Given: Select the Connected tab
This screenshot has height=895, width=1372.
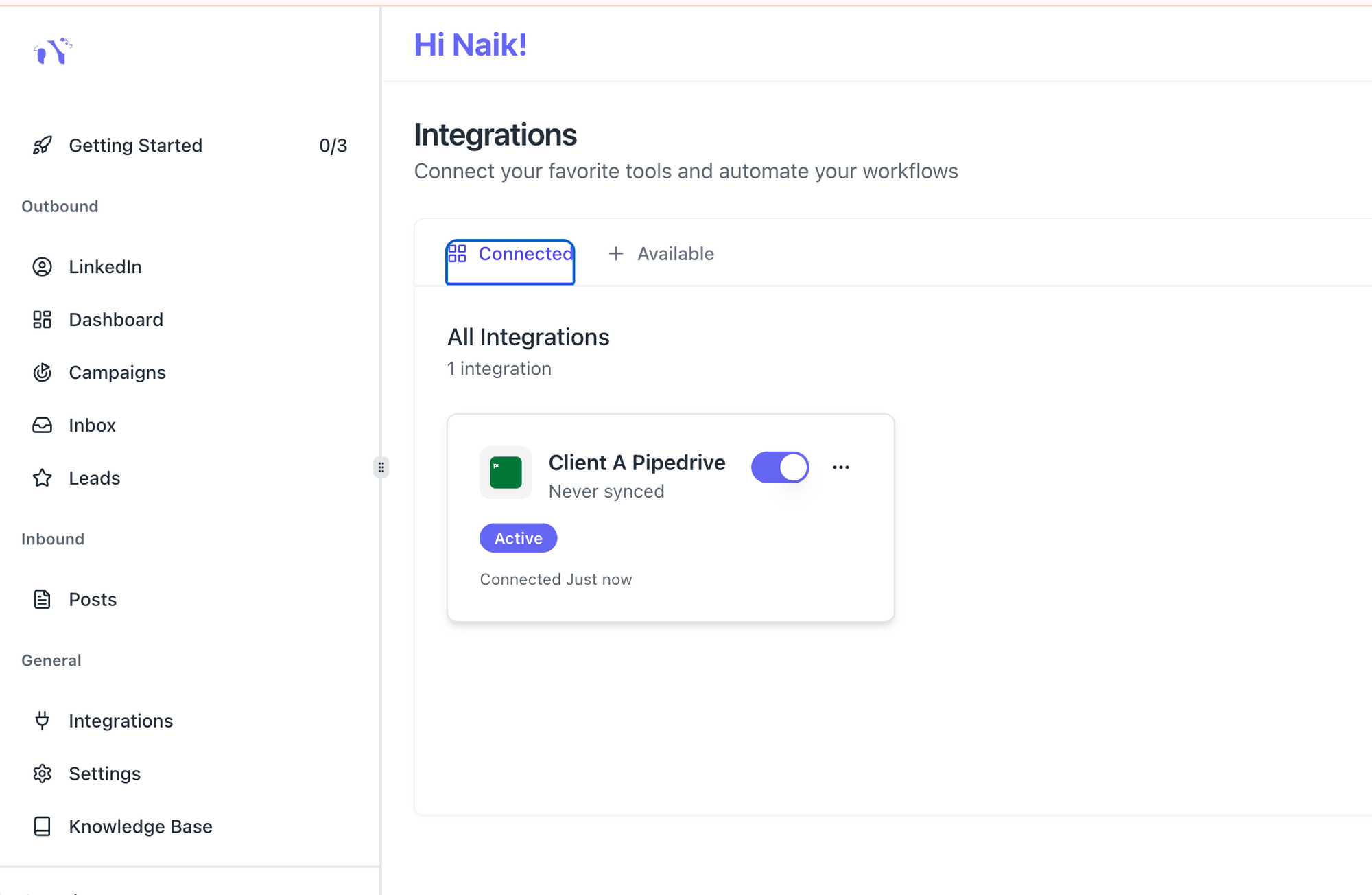Looking at the screenshot, I should tap(510, 255).
